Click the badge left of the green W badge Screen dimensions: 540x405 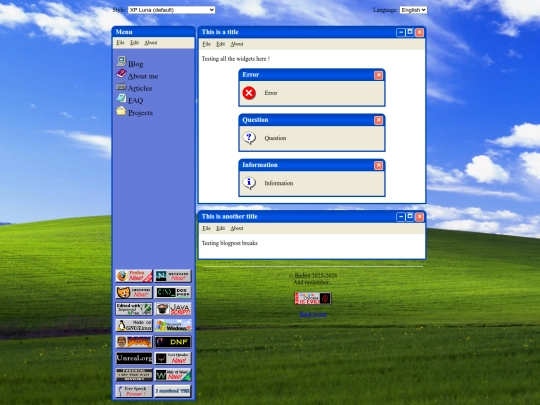point(134,375)
